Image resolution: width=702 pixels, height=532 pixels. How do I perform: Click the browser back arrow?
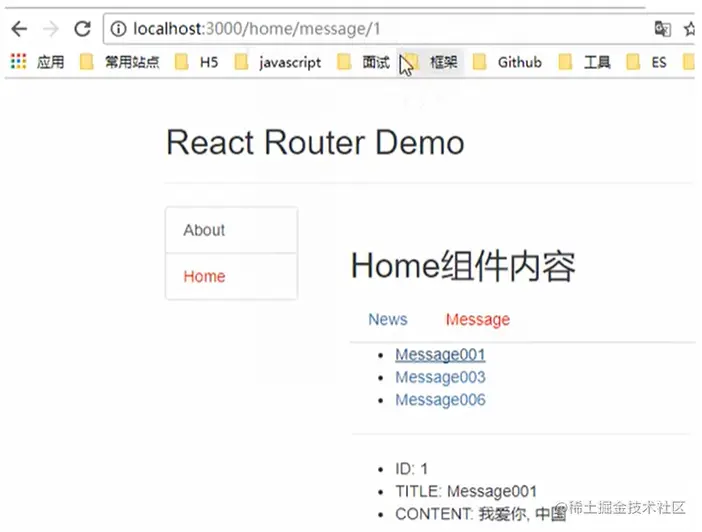coord(19,29)
